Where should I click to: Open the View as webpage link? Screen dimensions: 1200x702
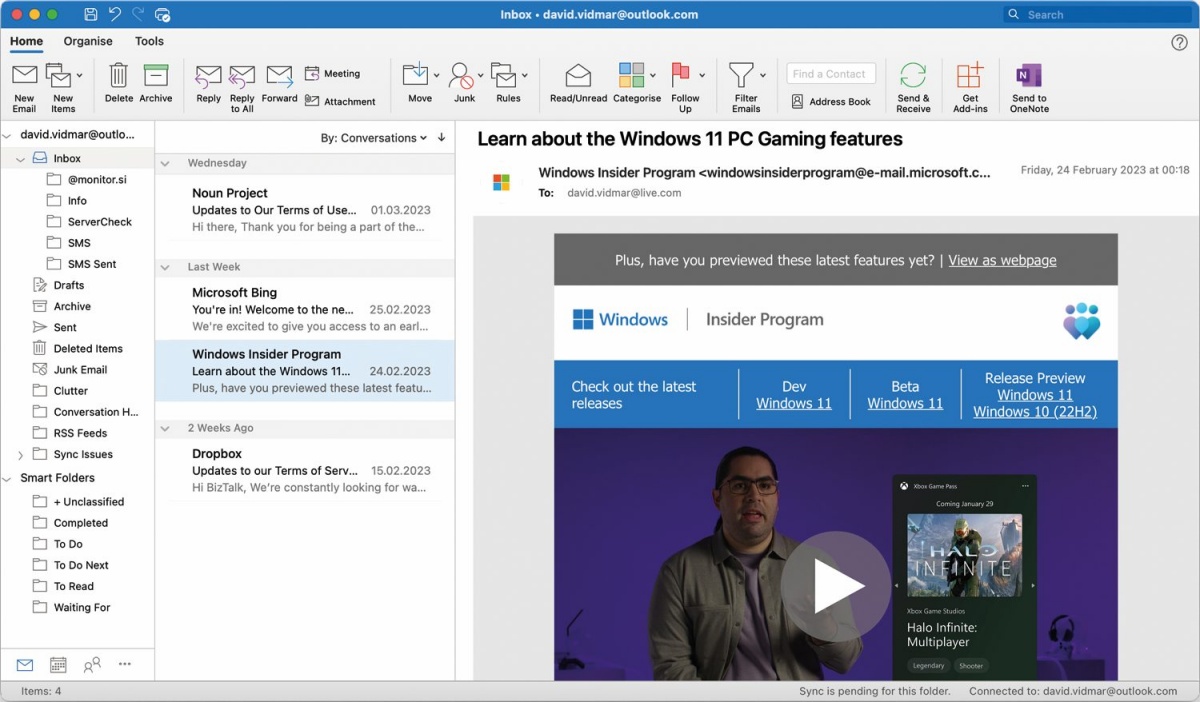1002,260
